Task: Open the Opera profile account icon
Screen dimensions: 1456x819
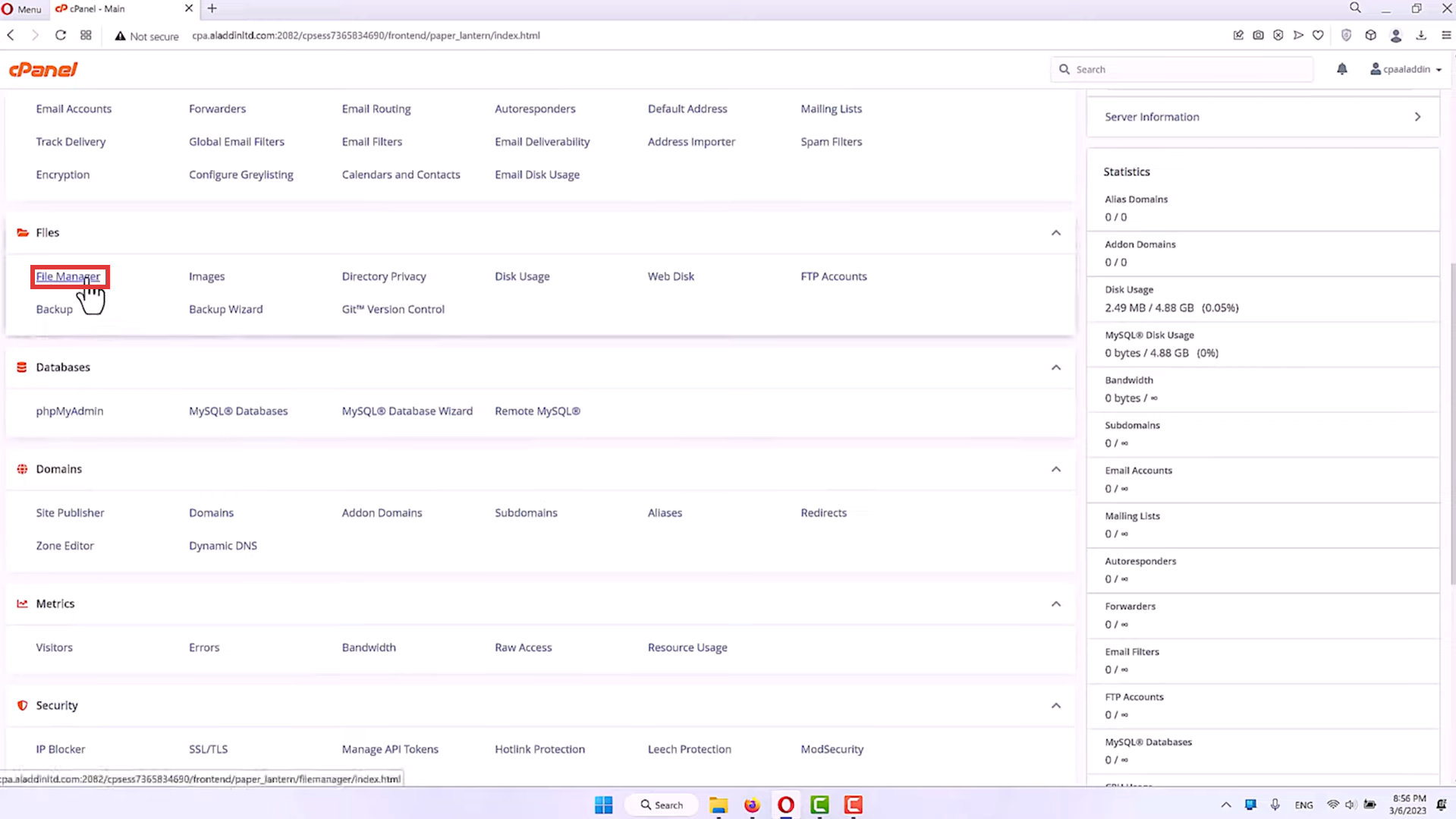Action: pos(1395,36)
